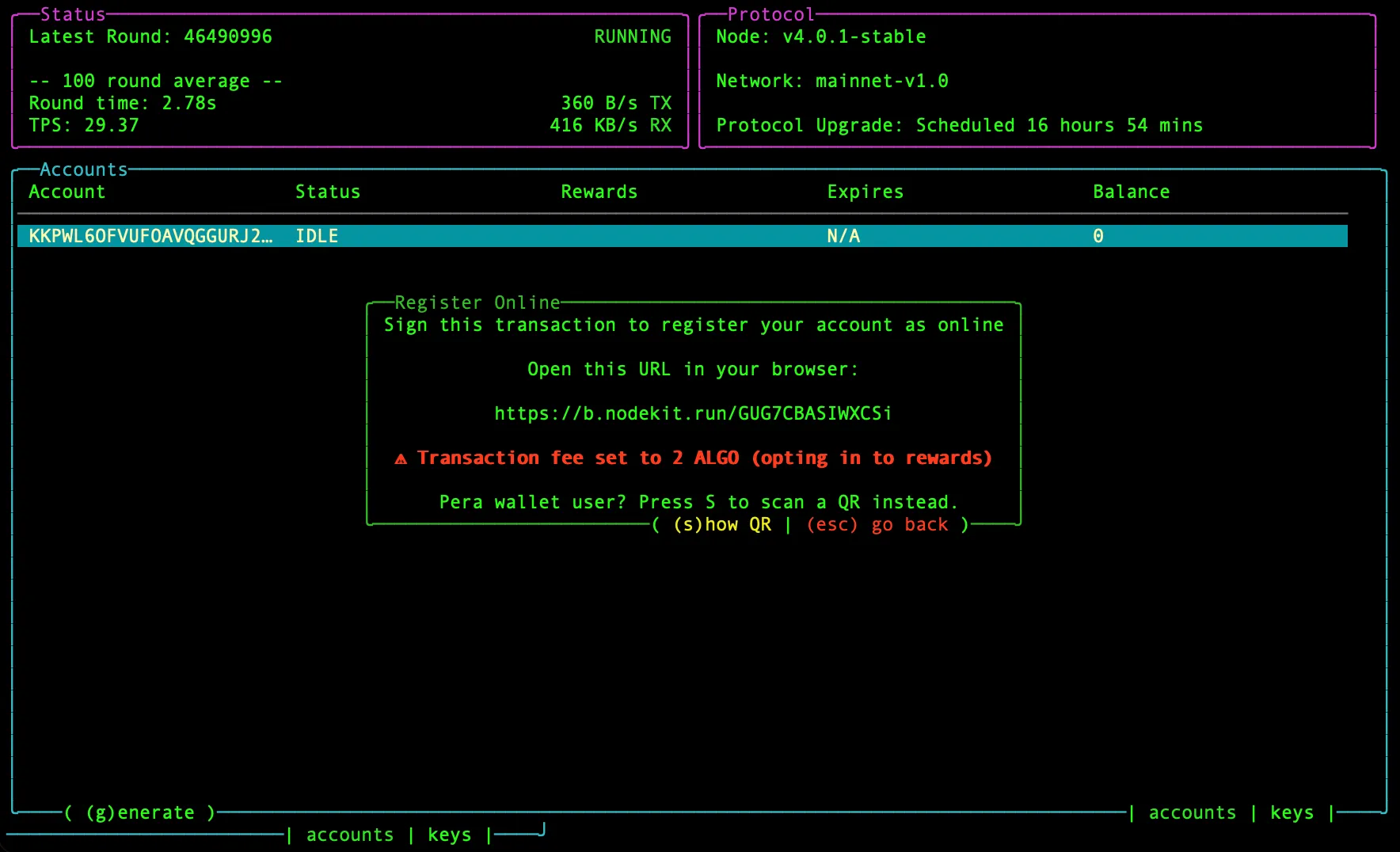
Task: Click the IDLE status label on the account row
Action: (316, 235)
